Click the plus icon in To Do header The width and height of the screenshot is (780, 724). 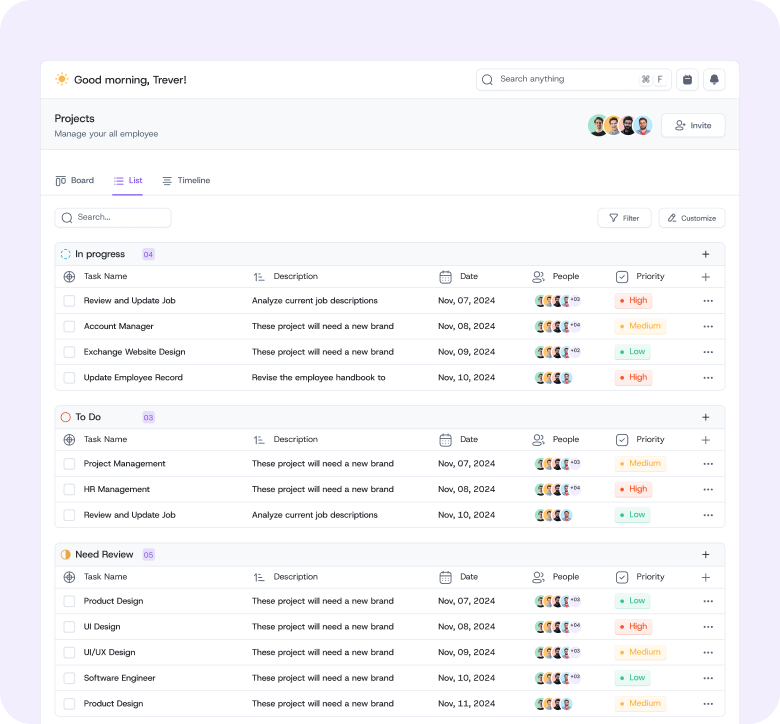705,417
